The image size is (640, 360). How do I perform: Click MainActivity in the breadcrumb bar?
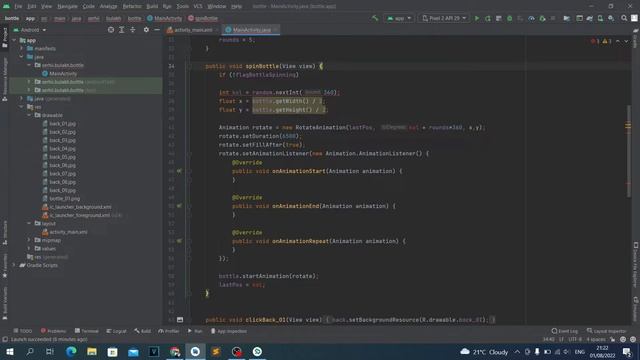164,18
